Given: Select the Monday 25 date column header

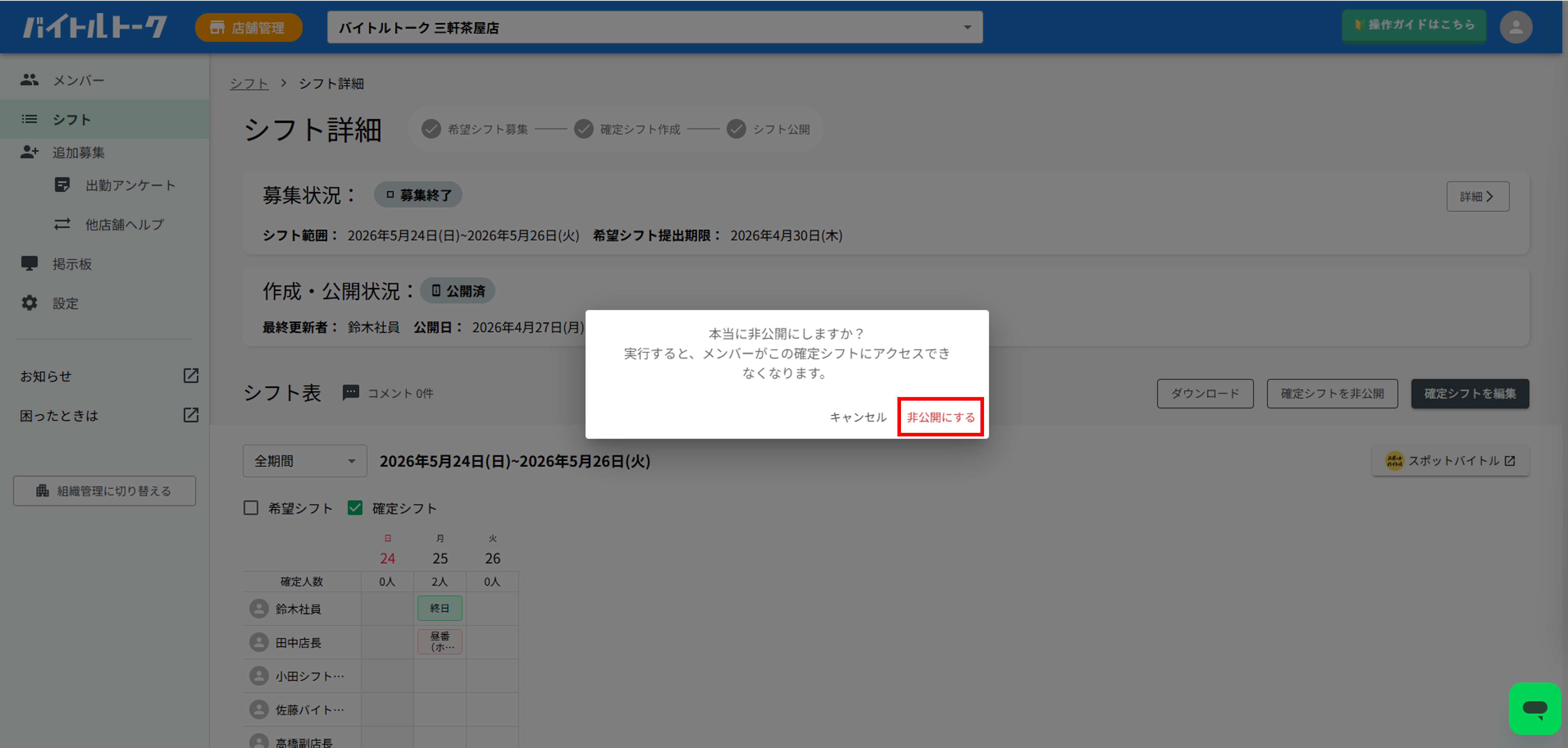Looking at the screenshot, I should coord(440,550).
